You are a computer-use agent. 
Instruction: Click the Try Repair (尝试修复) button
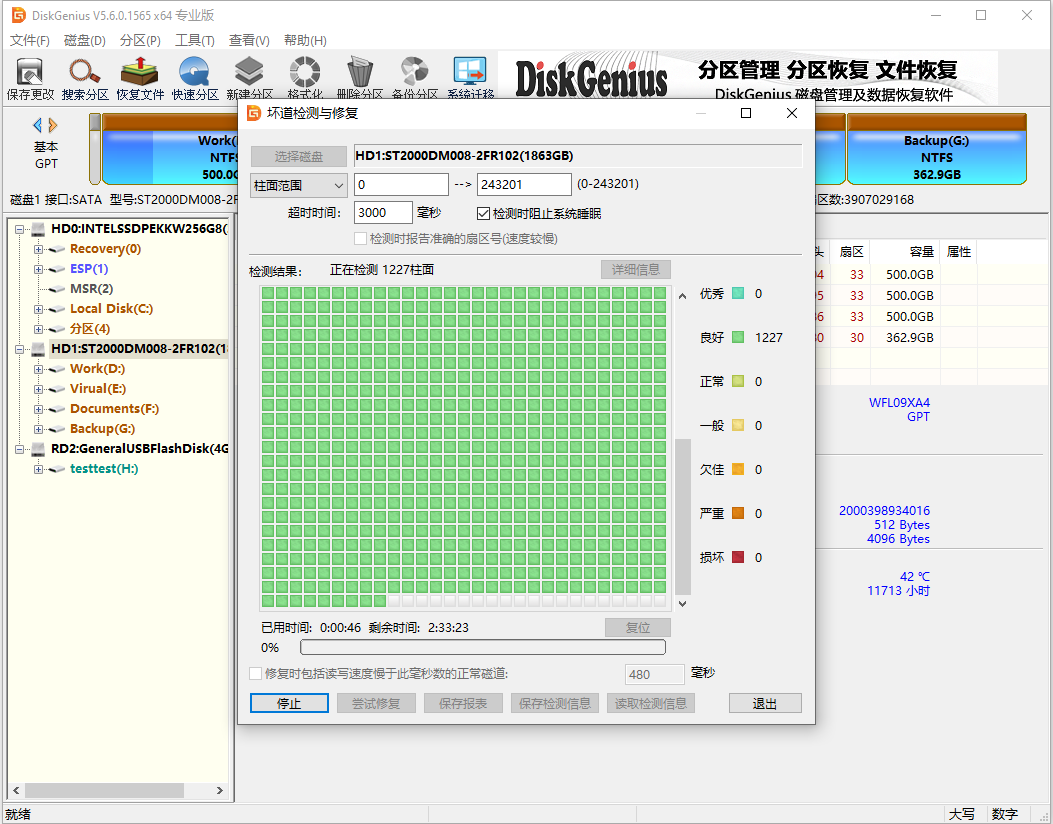tap(376, 703)
